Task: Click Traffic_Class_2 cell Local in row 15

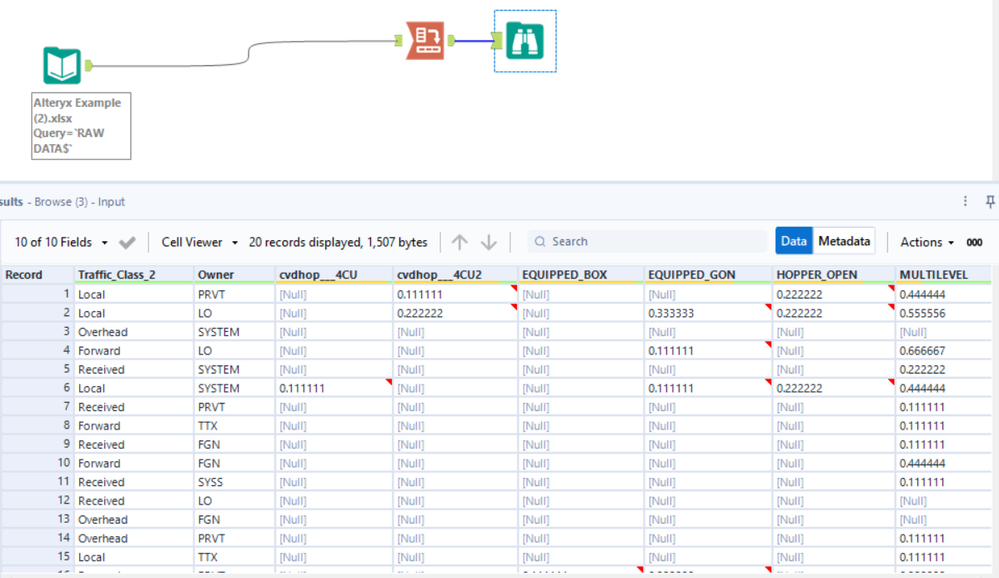Action: click(134, 557)
